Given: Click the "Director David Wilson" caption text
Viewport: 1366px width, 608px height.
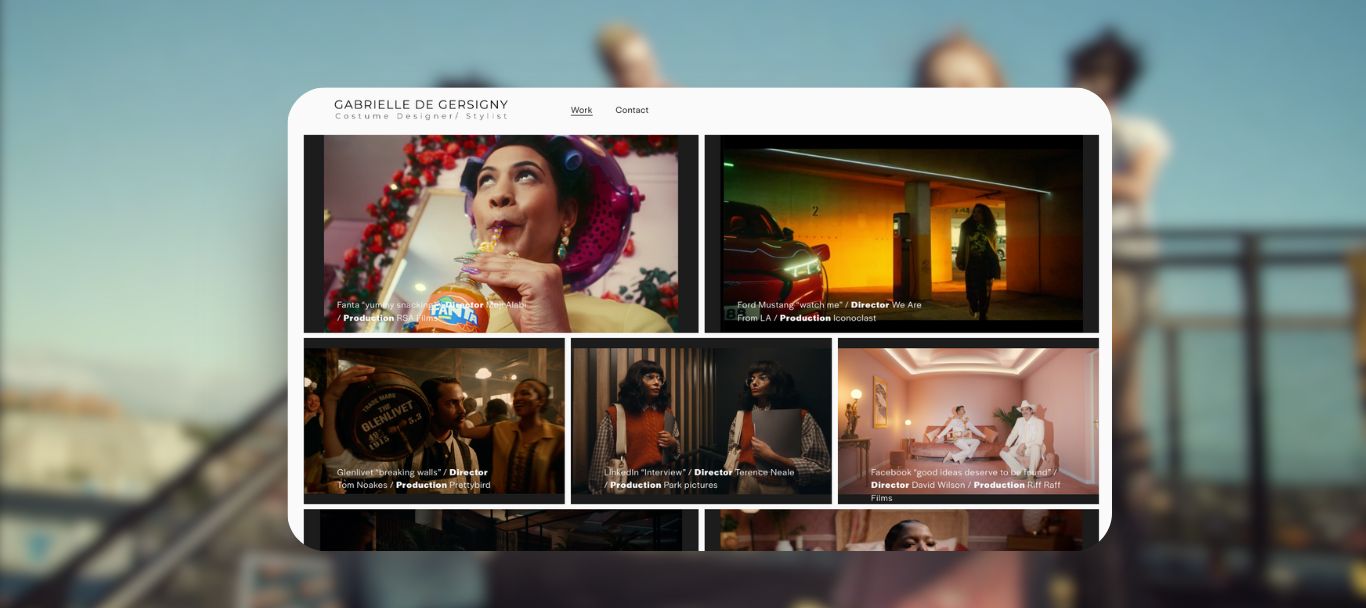Looking at the screenshot, I should (917, 485).
